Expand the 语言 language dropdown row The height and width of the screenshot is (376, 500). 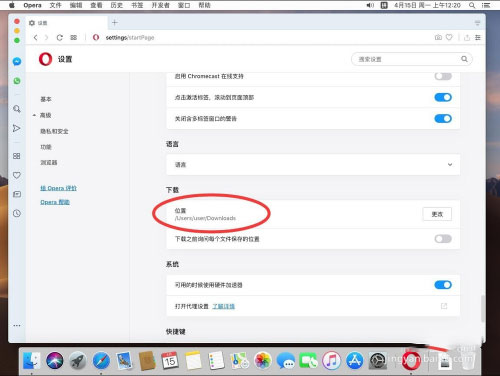pos(313,165)
